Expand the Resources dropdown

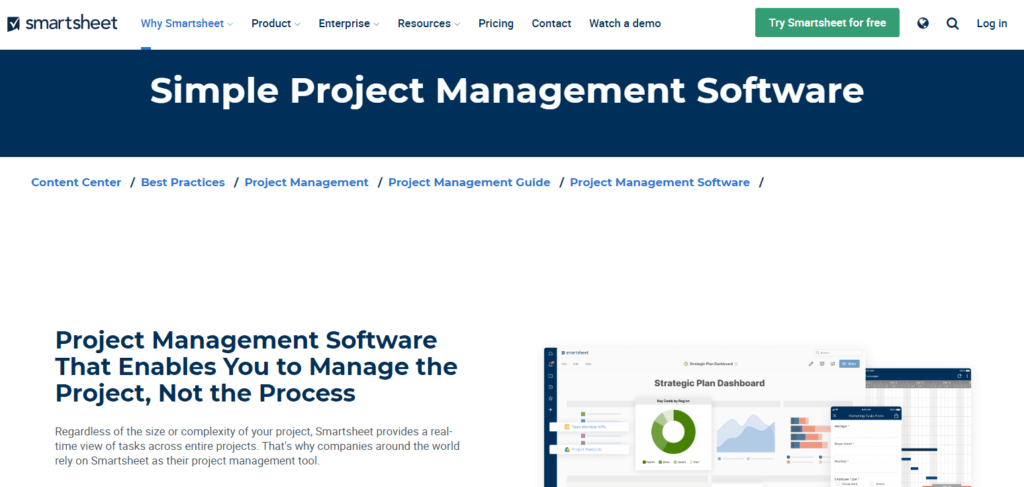(x=428, y=24)
